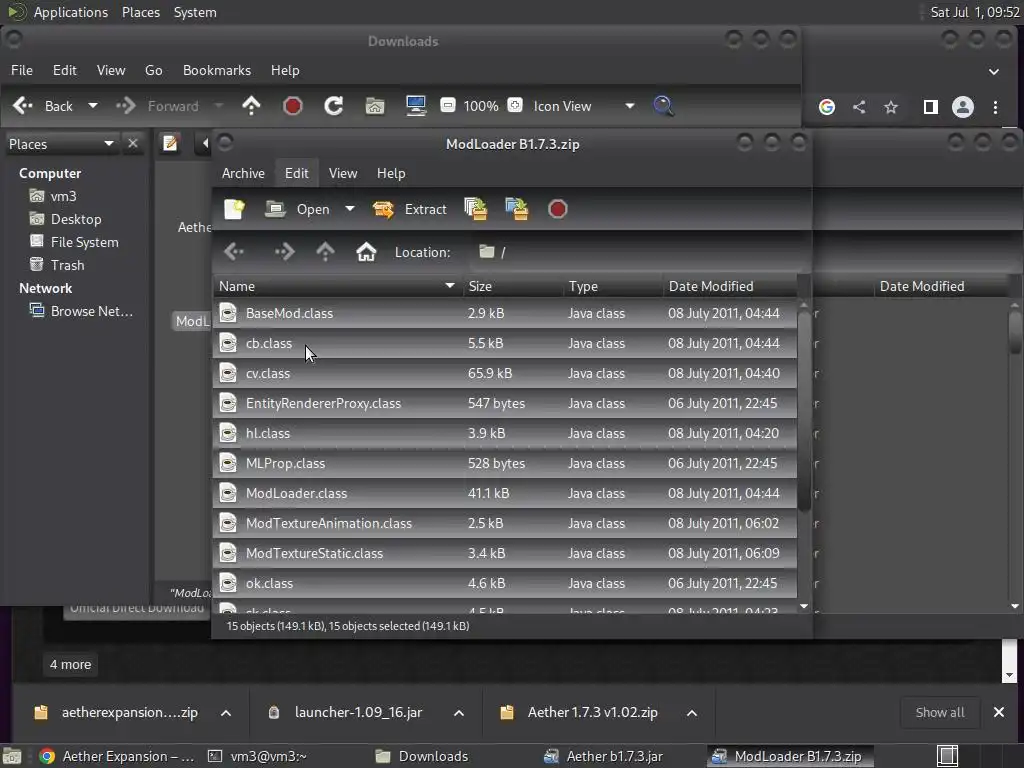Screen dimensions: 1024x768
Task: Open the Places sidebar dropdown
Action: 61,144
